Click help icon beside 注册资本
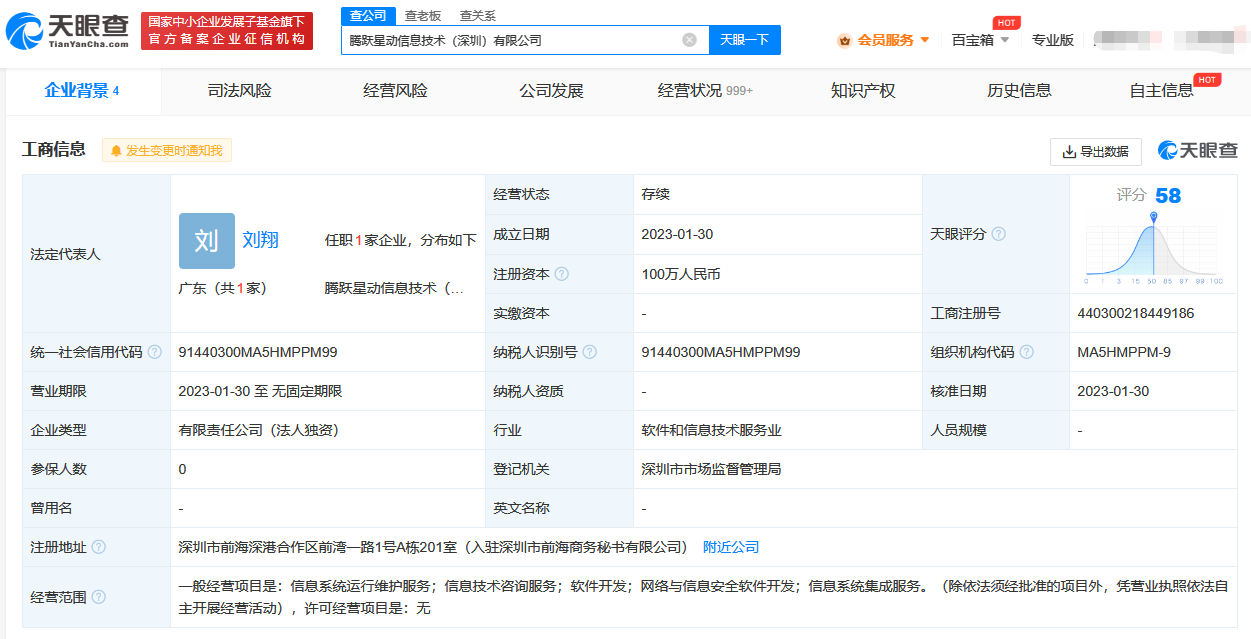Image resolution: width=1251 pixels, height=639 pixels. (x=562, y=274)
